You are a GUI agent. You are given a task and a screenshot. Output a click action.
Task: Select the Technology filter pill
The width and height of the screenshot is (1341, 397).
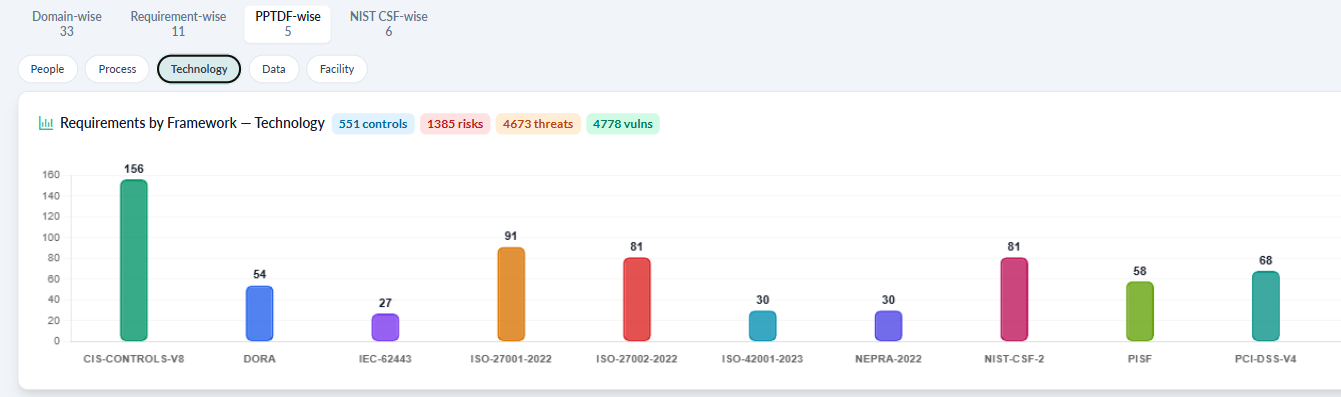pyautogui.click(x=199, y=69)
